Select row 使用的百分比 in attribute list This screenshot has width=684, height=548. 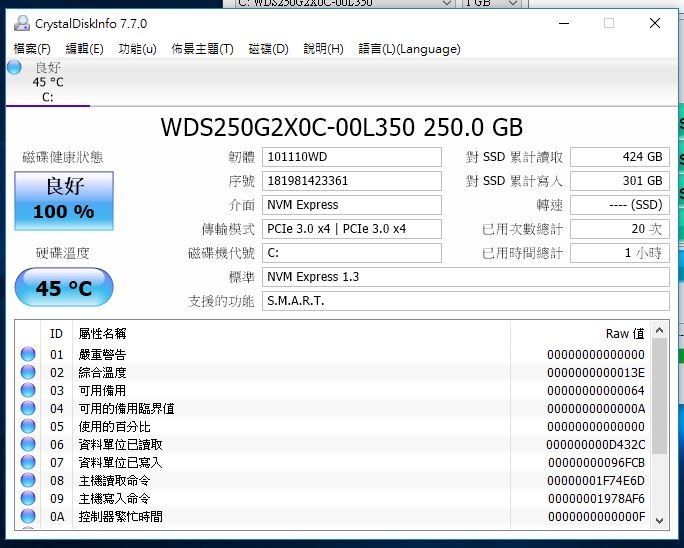pyautogui.click(x=333, y=426)
